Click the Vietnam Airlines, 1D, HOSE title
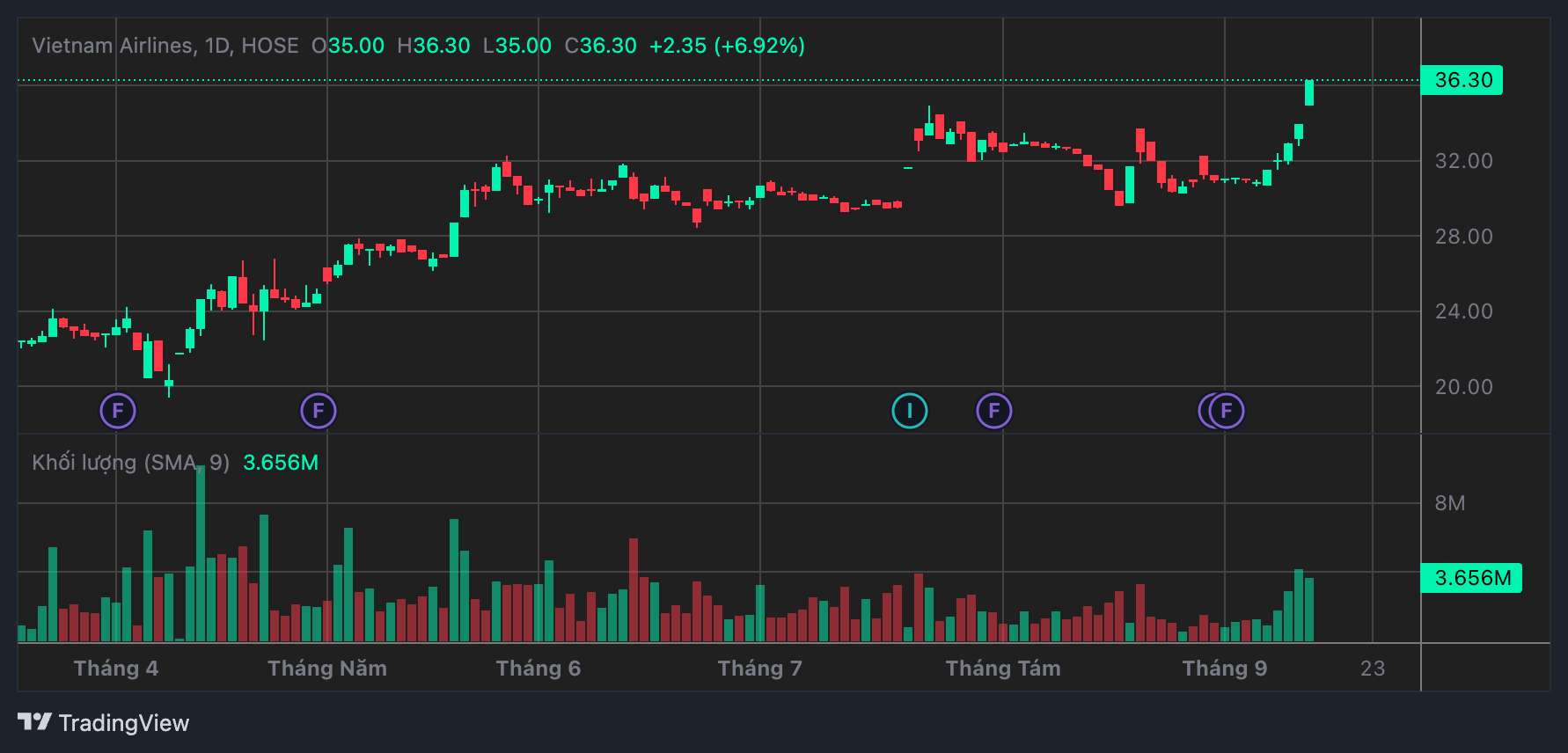Screen dimensions: 1568x753 pos(165,46)
